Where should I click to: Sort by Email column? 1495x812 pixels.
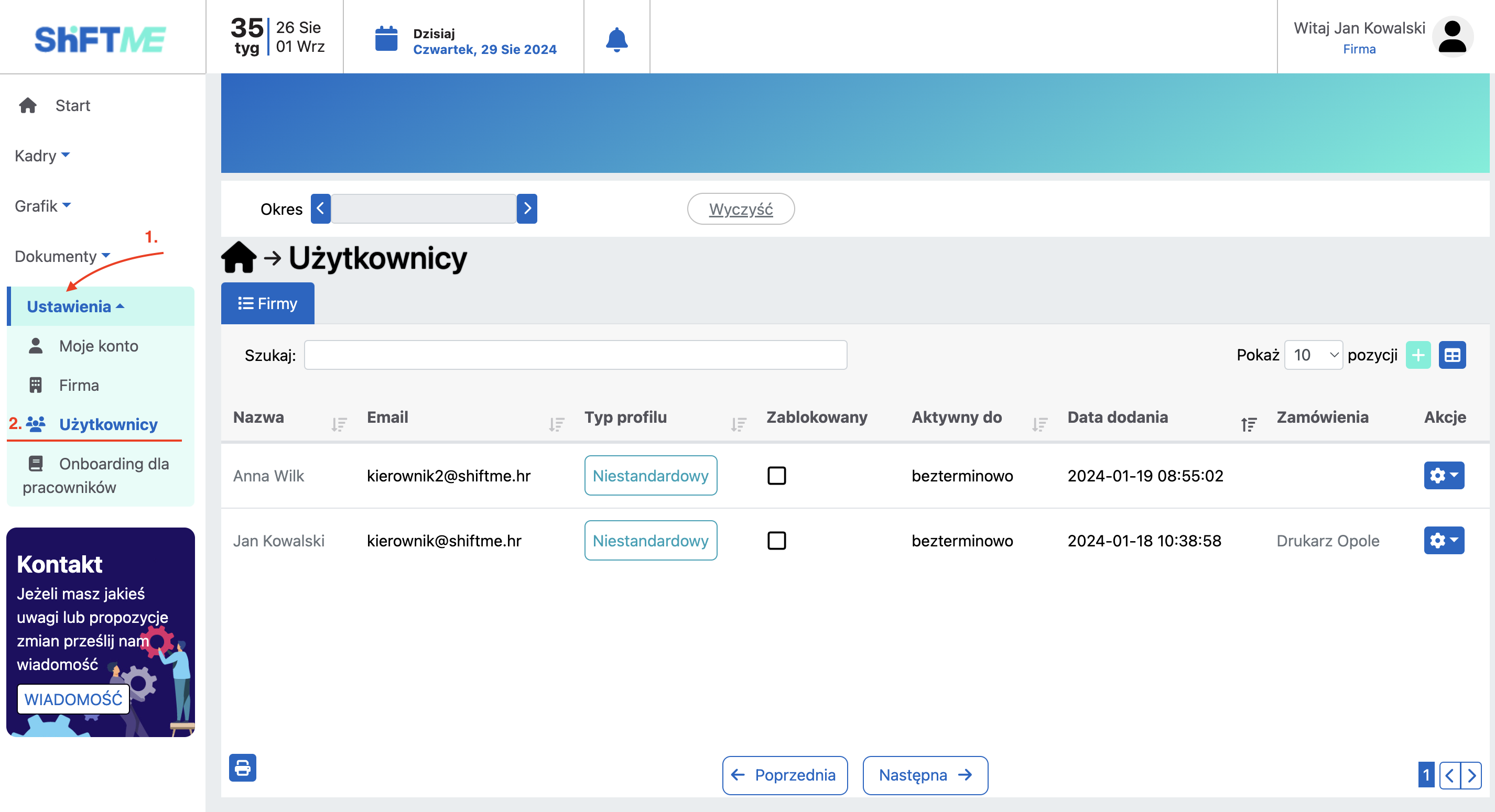point(557,424)
